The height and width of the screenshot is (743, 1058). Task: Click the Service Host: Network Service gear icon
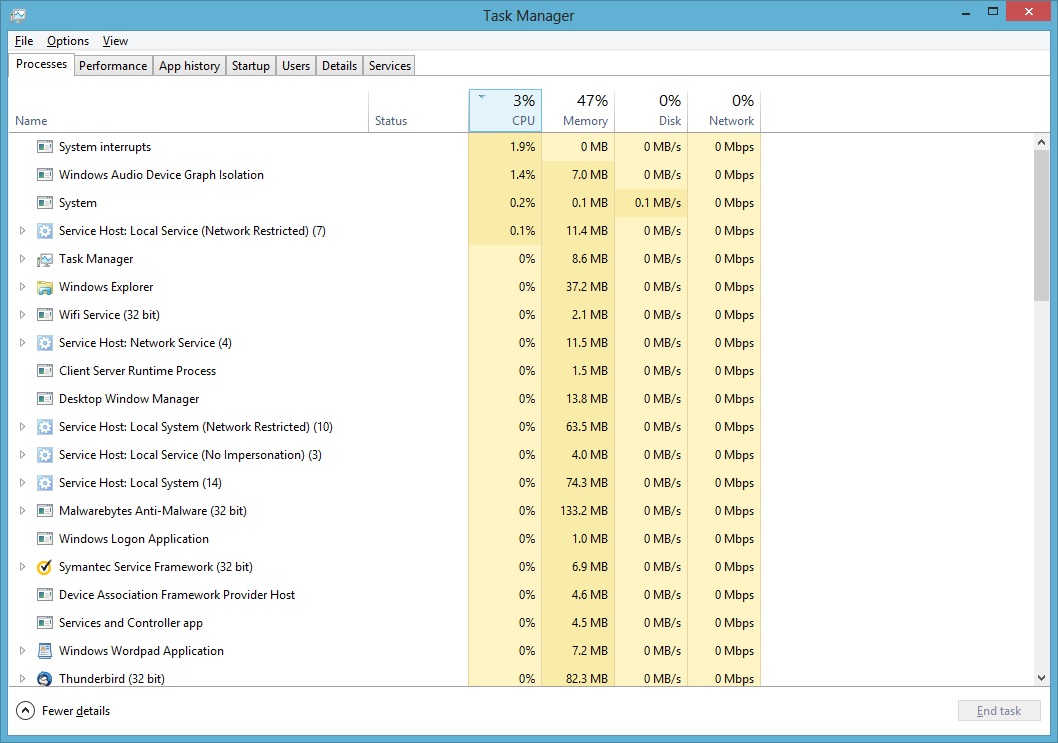click(45, 343)
